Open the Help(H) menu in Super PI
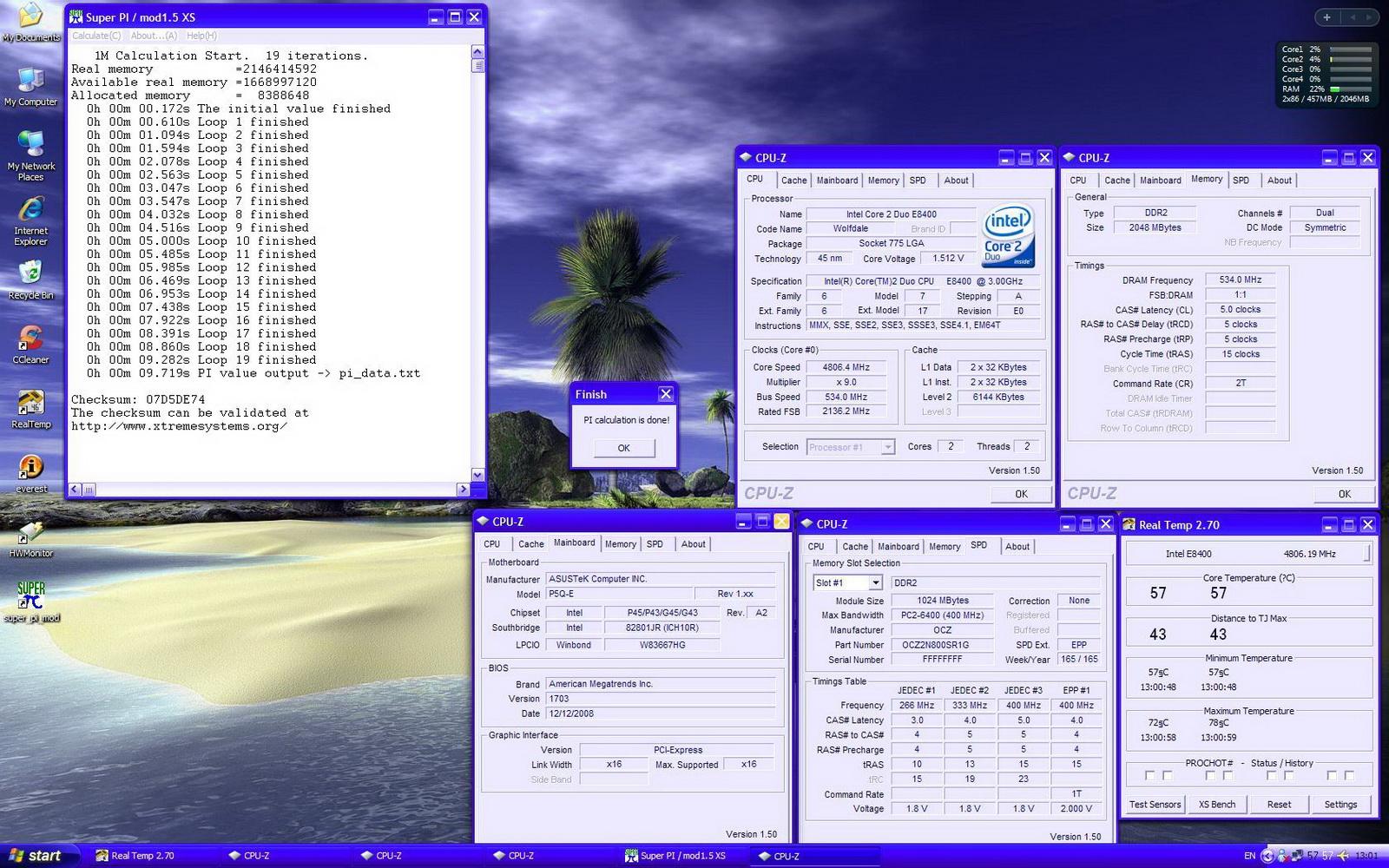The width and height of the screenshot is (1389, 868). (201, 36)
